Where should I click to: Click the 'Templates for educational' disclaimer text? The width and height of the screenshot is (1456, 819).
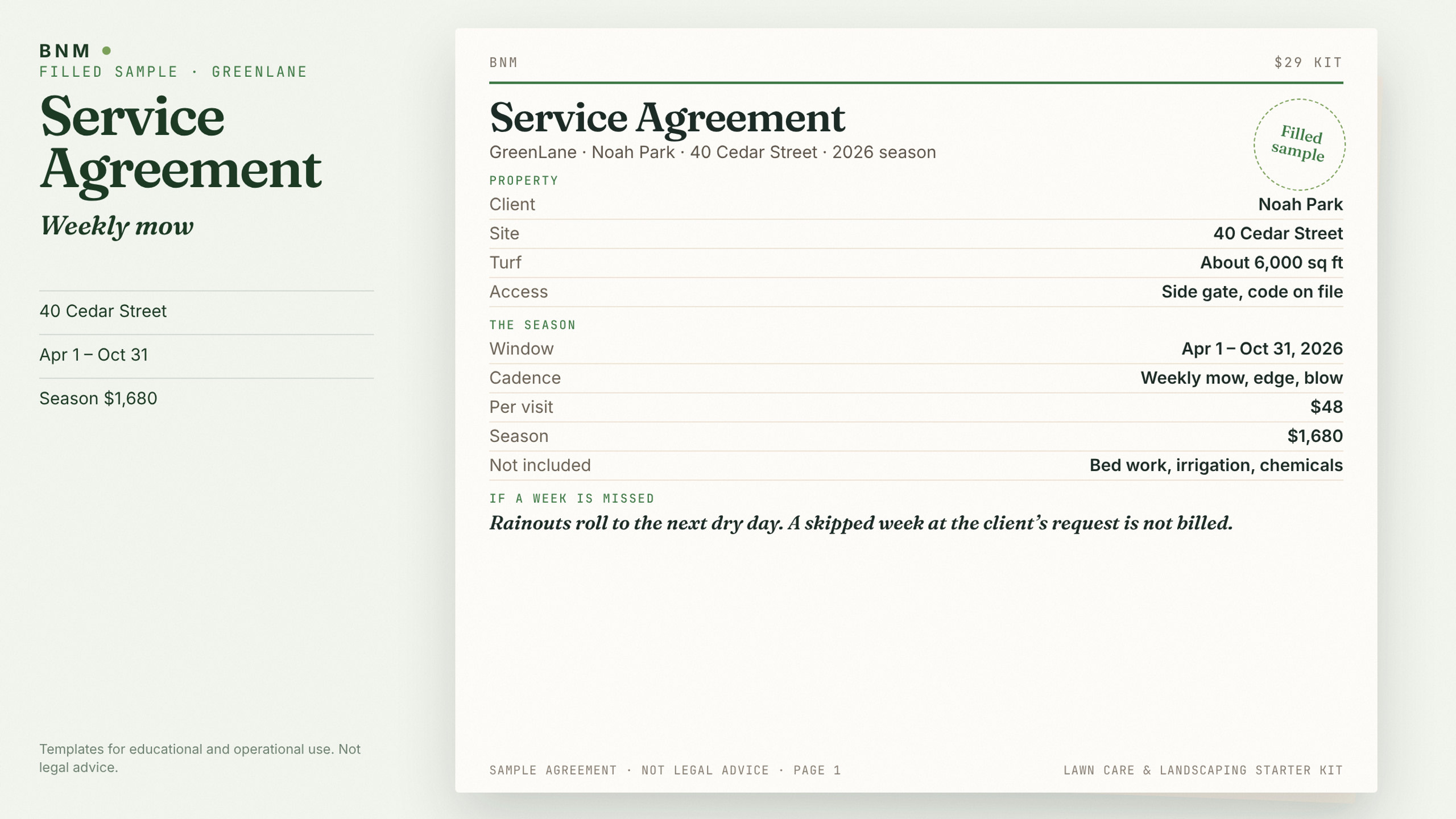(x=200, y=758)
